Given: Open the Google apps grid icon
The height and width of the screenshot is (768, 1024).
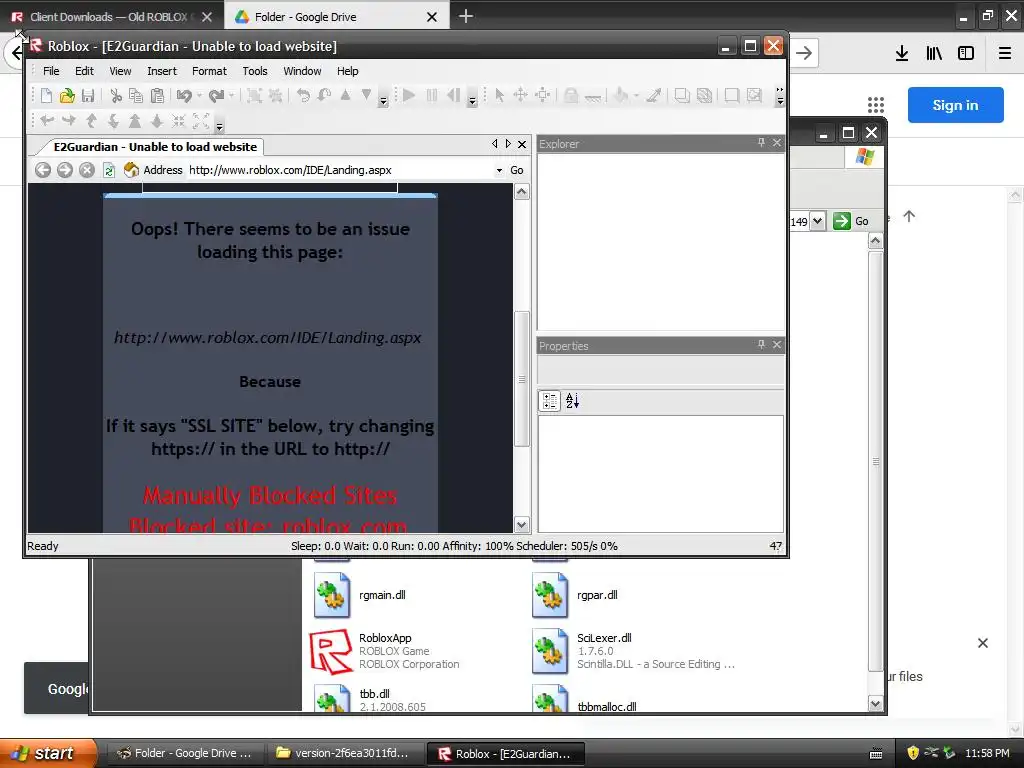Looking at the screenshot, I should pyautogui.click(x=876, y=104).
